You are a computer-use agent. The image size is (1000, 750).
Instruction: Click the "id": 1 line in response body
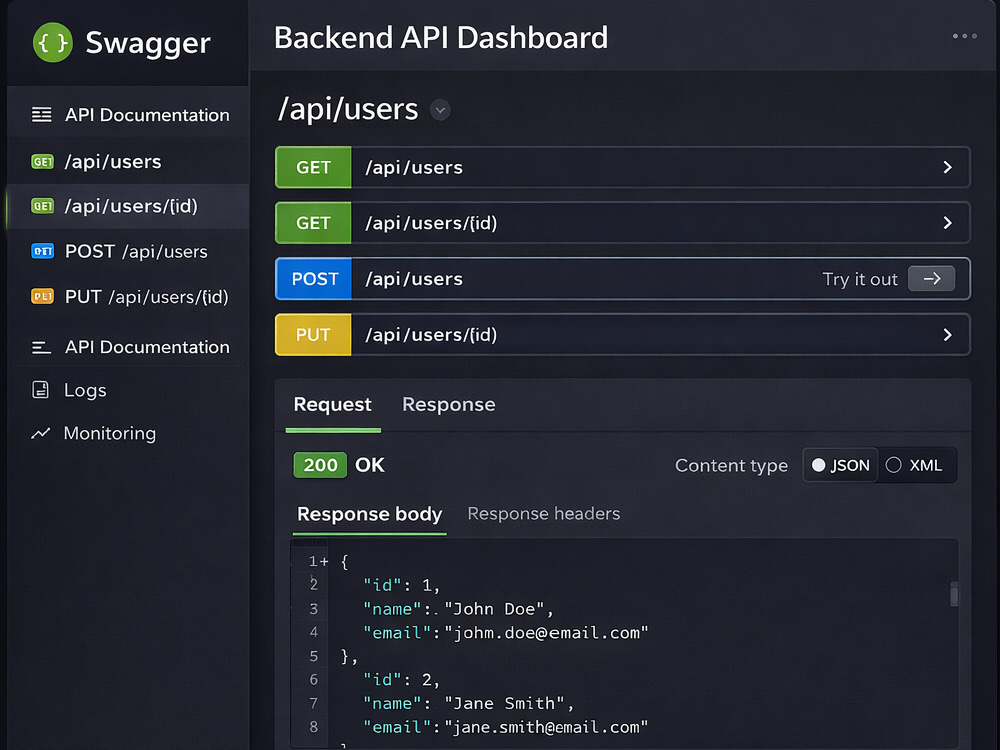point(401,585)
